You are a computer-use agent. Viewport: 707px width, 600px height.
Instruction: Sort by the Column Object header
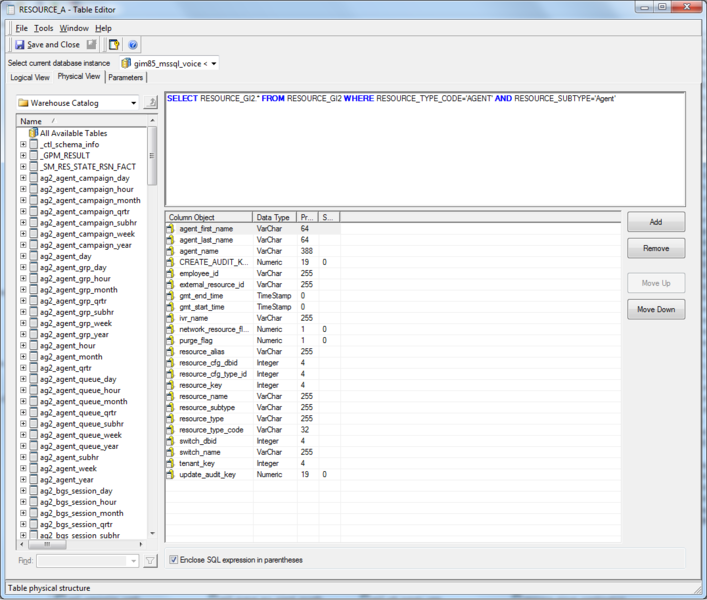209,217
